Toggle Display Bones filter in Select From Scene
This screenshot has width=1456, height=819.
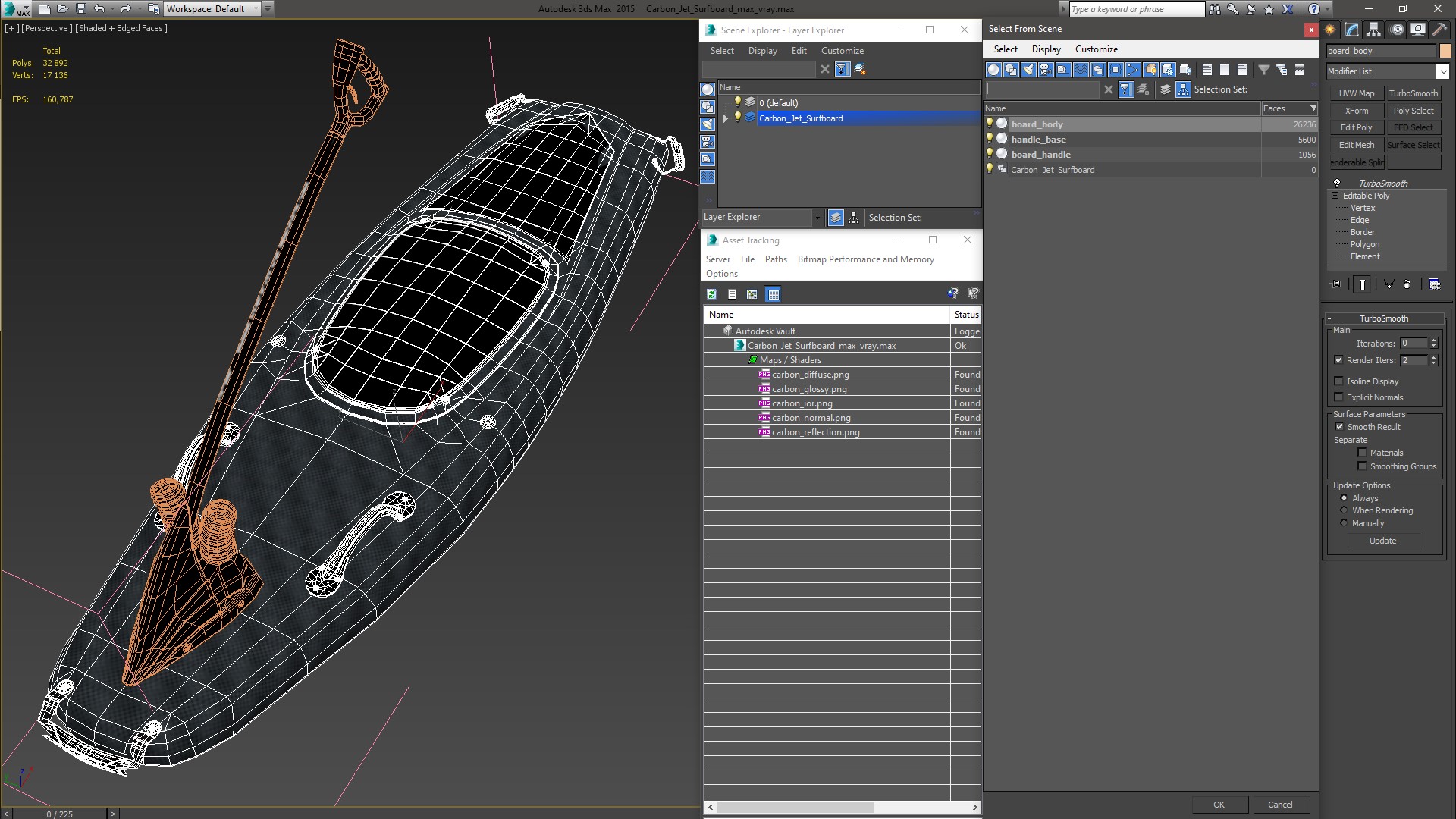pyautogui.click(x=1133, y=70)
